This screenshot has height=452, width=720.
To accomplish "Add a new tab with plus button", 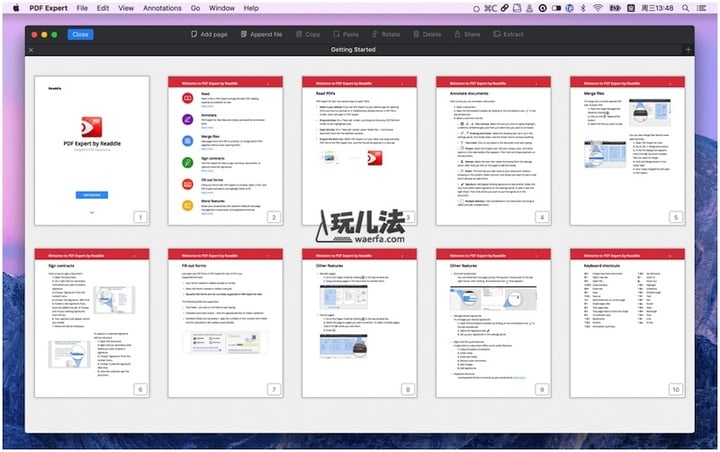I will [x=688, y=49].
